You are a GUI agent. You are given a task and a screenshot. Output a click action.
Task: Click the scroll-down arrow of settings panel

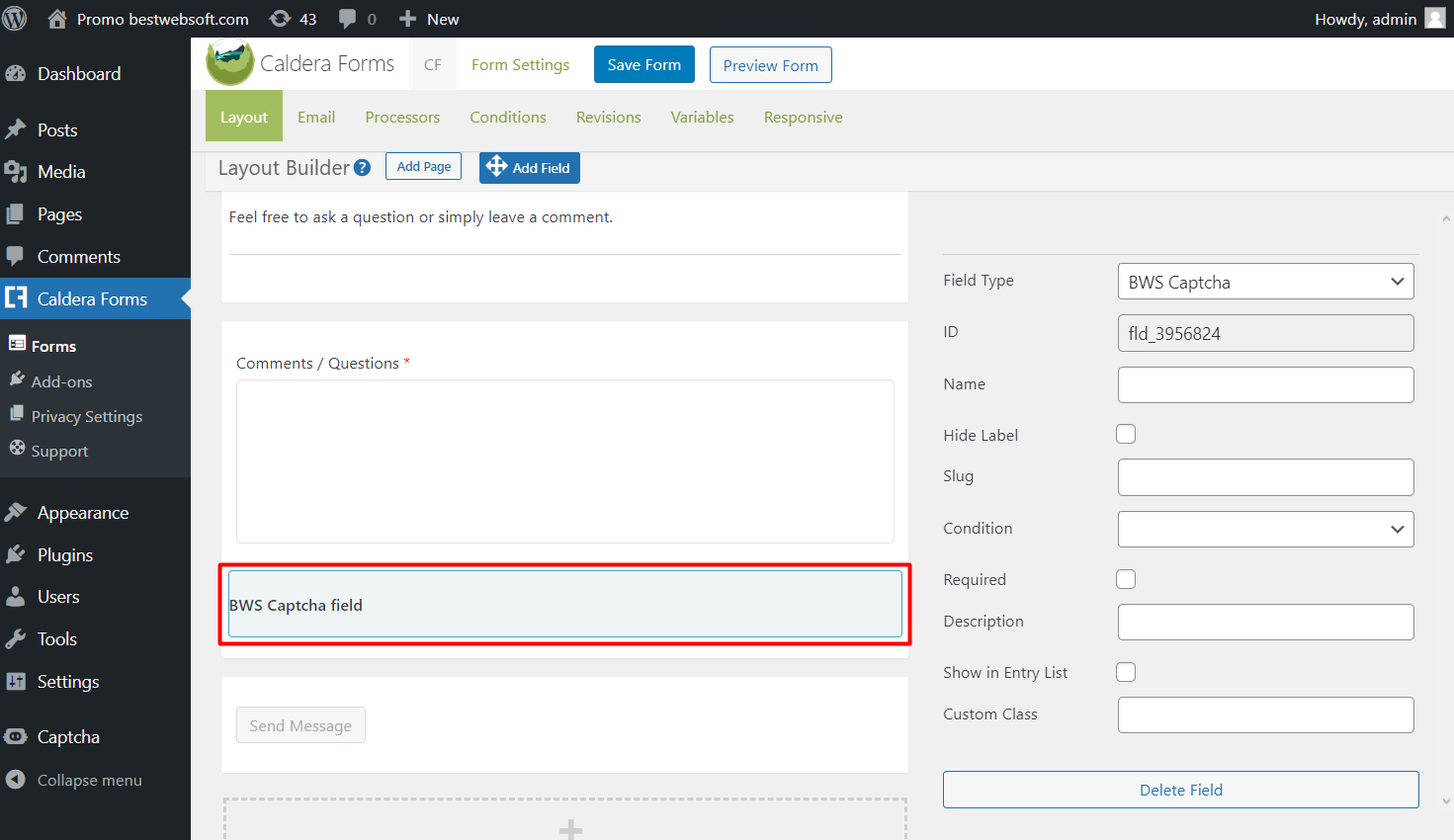(x=1446, y=801)
